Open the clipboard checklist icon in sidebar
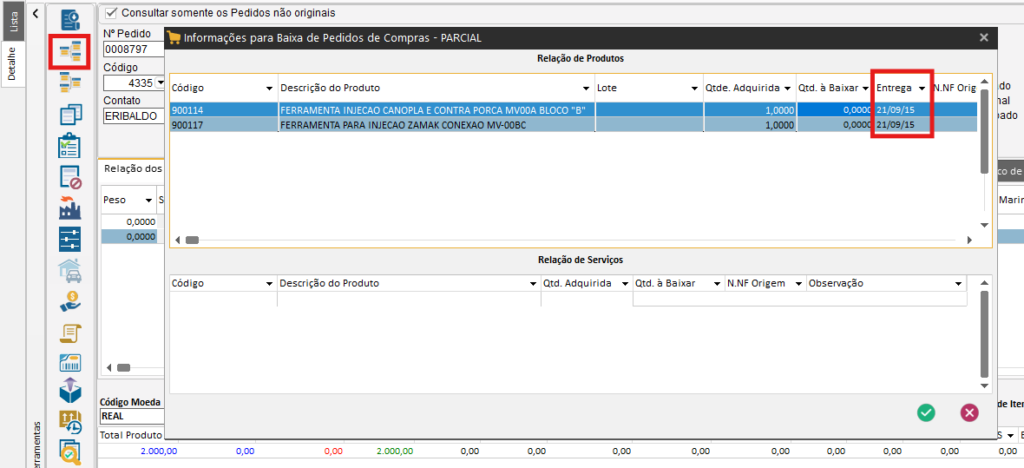 (x=70, y=145)
